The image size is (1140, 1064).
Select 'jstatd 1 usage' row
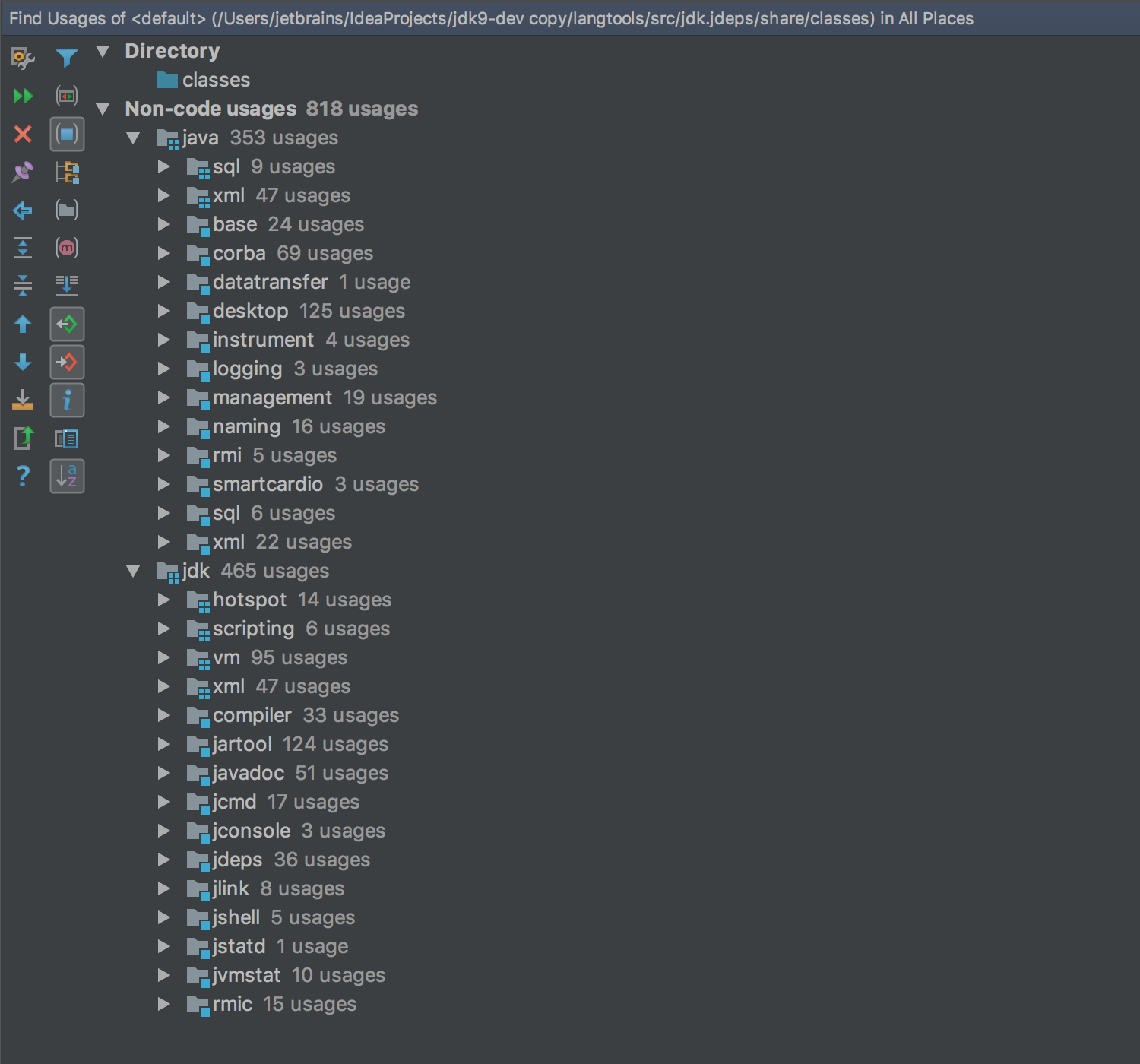[268, 946]
